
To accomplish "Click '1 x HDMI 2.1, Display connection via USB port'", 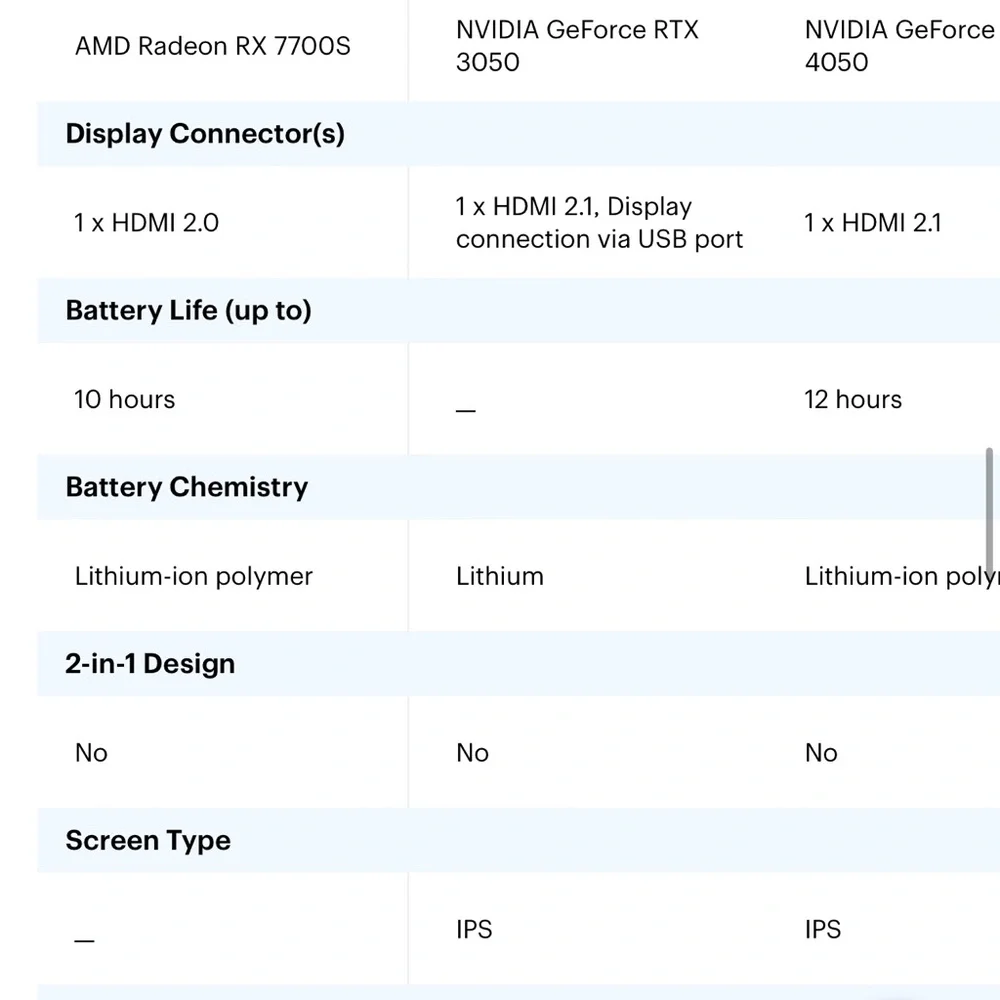I will [x=599, y=223].
